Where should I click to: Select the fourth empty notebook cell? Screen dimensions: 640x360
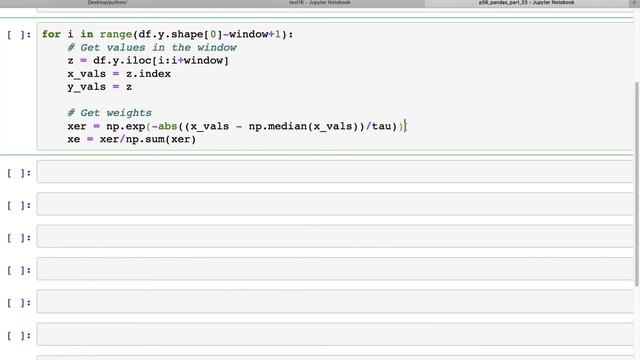click(335, 269)
